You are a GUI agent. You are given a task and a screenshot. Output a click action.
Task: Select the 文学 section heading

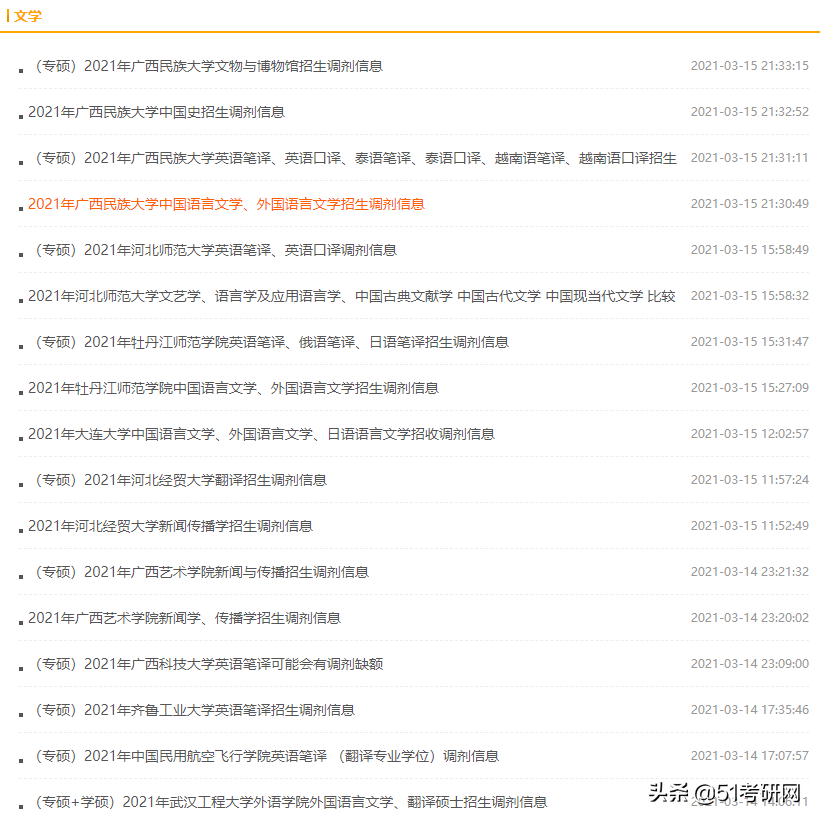30,16
